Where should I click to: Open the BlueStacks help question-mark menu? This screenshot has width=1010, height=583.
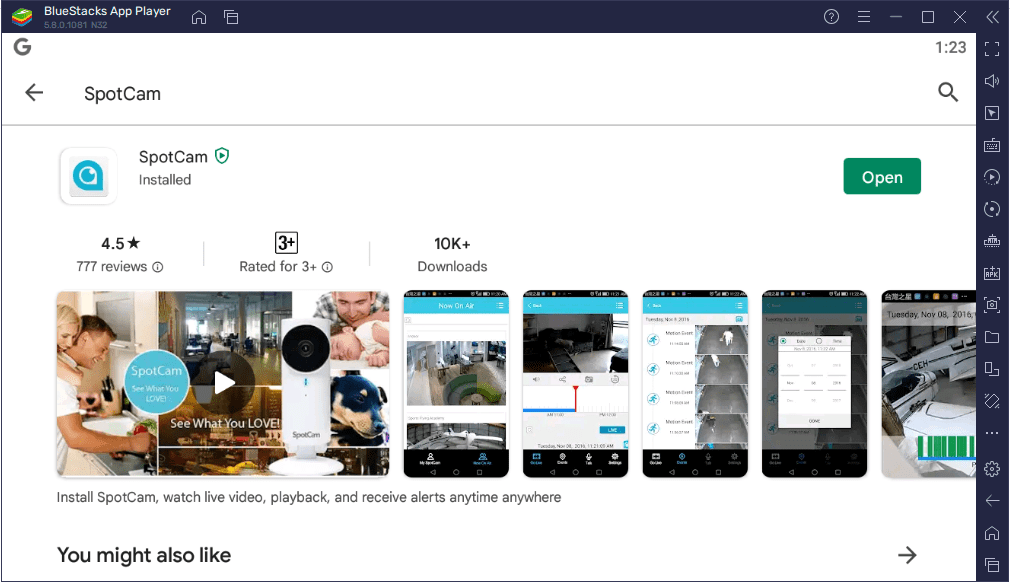830,16
